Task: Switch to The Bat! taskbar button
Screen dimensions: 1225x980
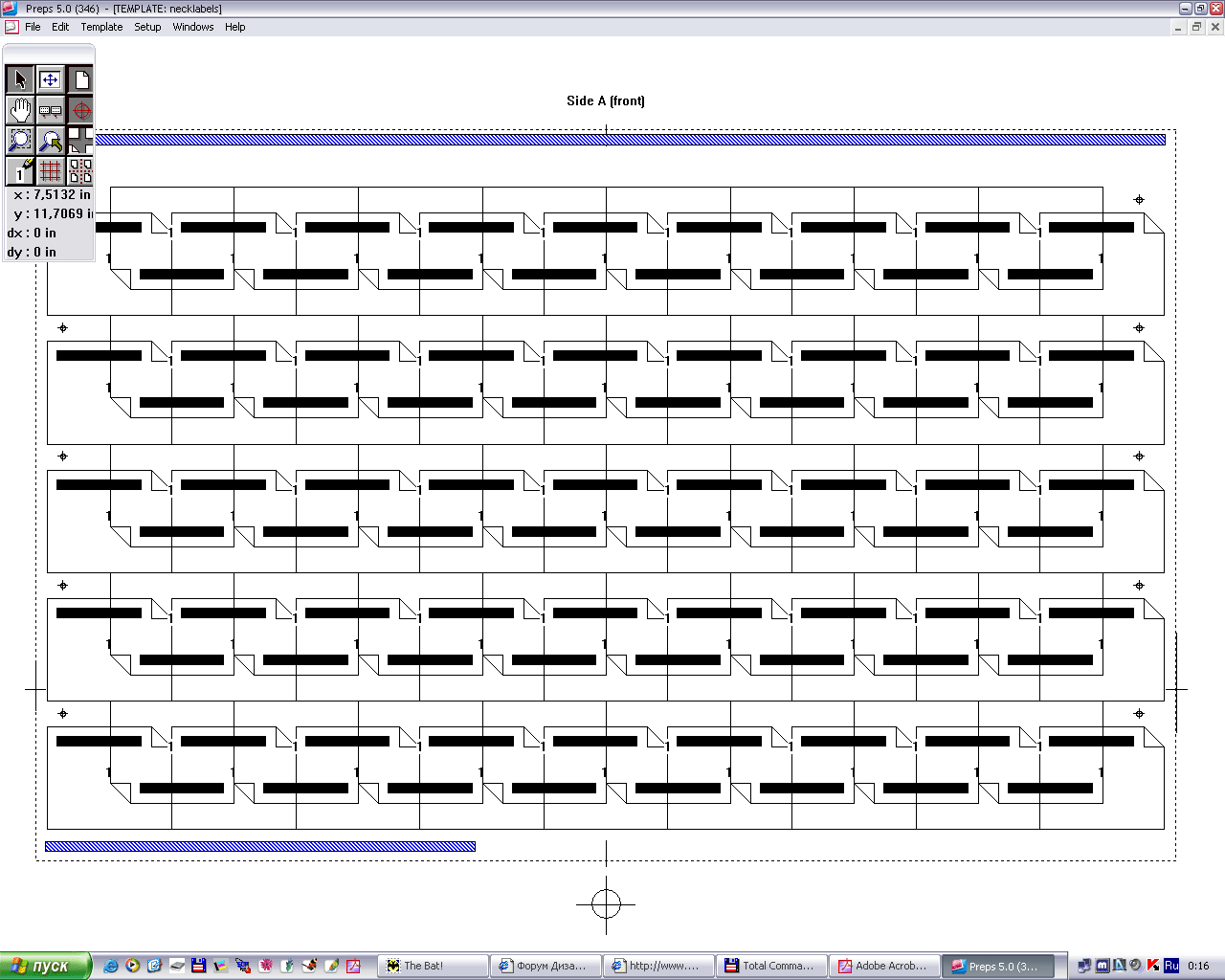Action: coord(433,967)
